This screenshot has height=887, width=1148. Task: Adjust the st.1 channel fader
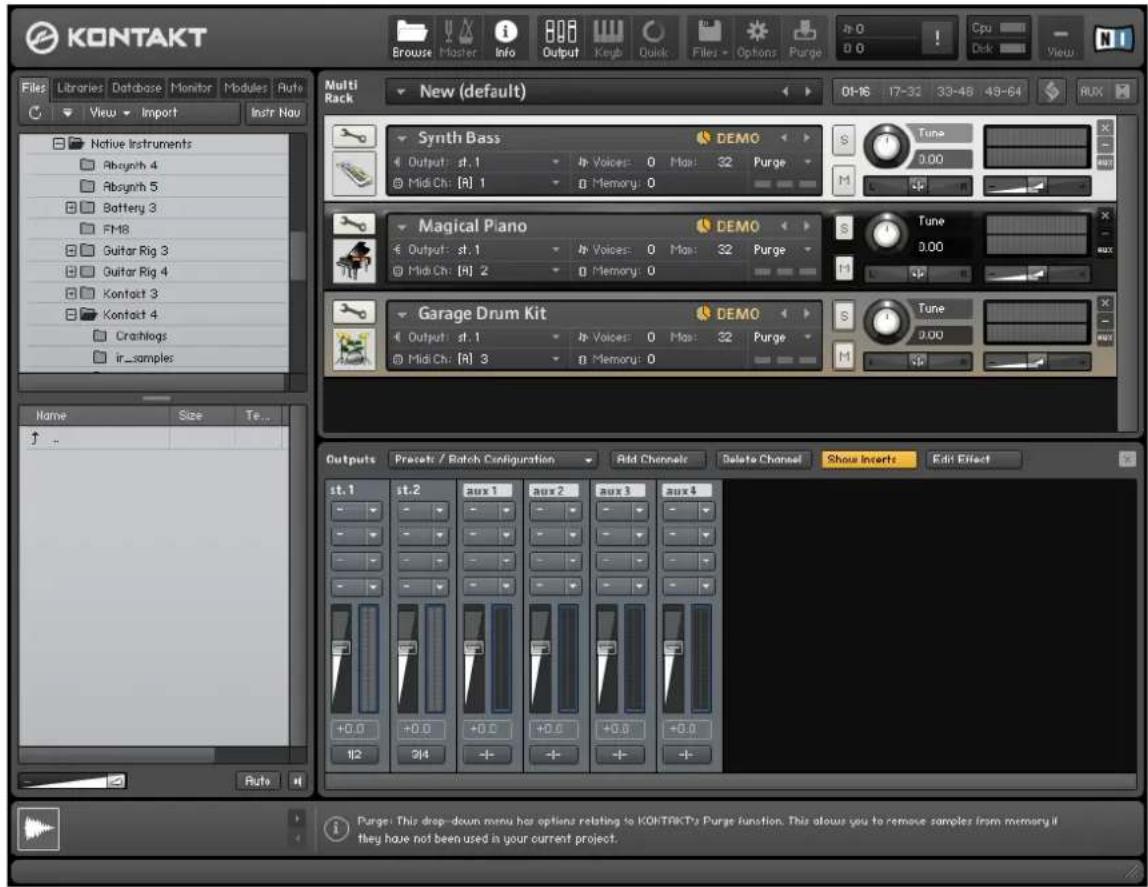pyautogui.click(x=342, y=648)
